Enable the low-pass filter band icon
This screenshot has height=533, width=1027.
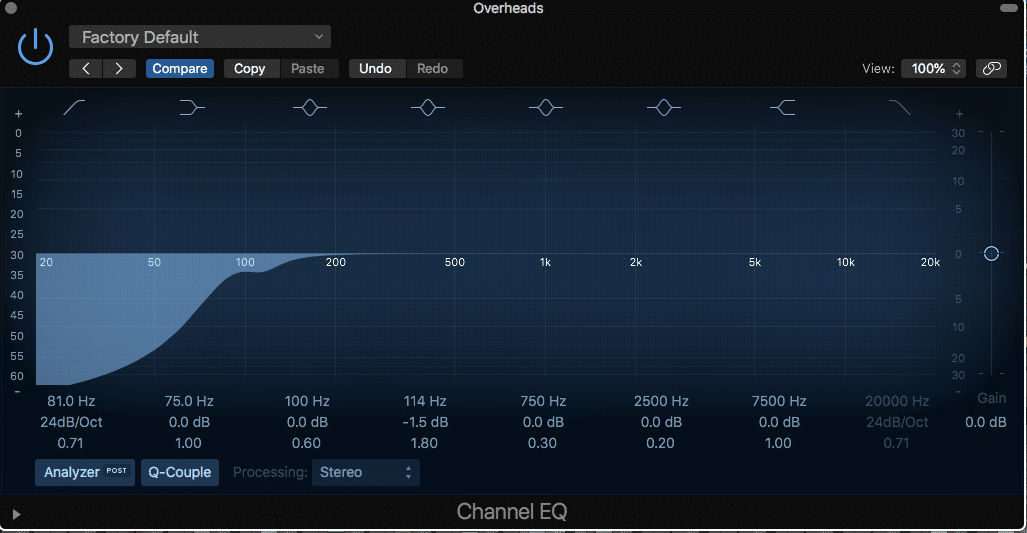pos(900,107)
